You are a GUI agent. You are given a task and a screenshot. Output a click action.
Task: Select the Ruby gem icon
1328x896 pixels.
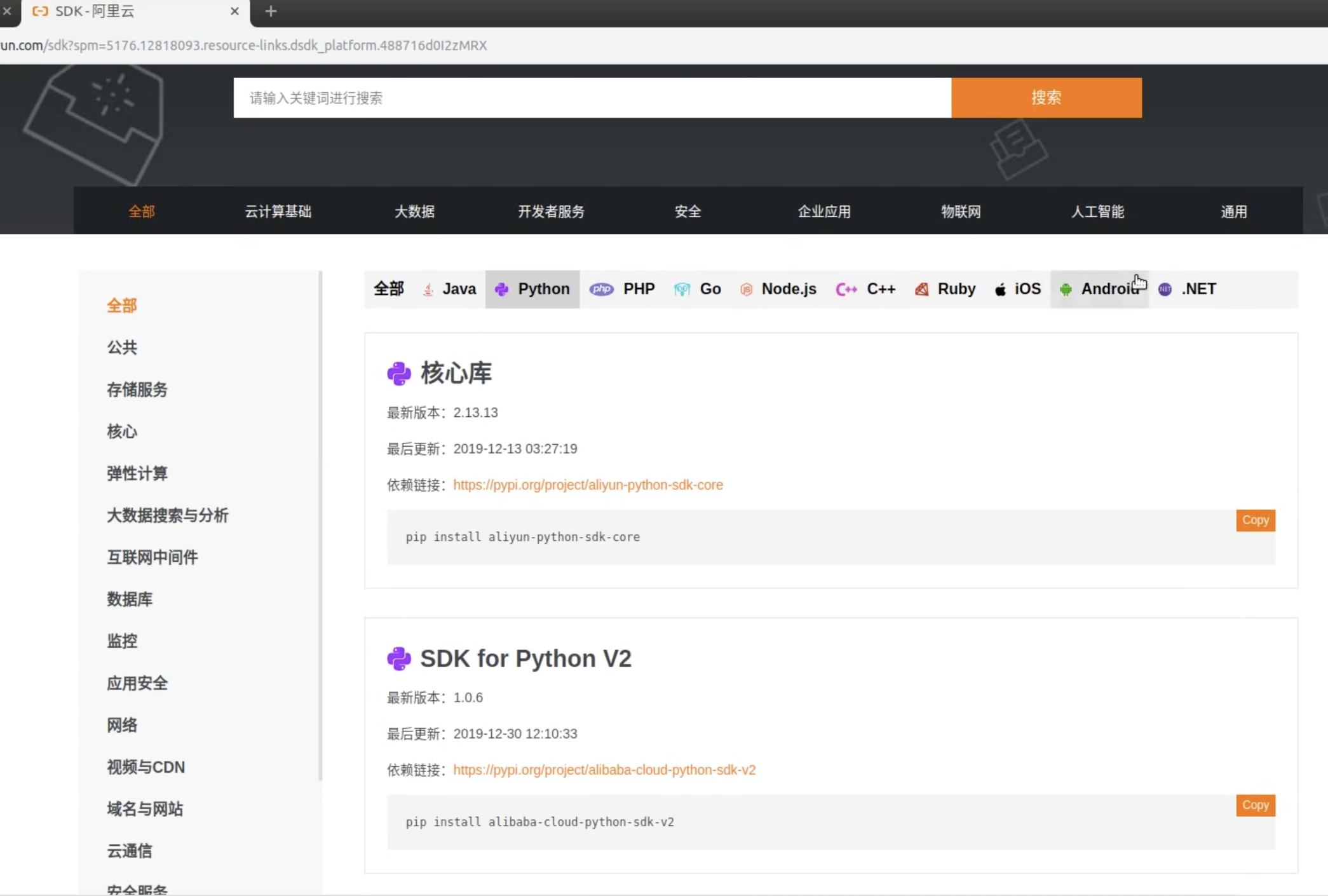pos(921,290)
